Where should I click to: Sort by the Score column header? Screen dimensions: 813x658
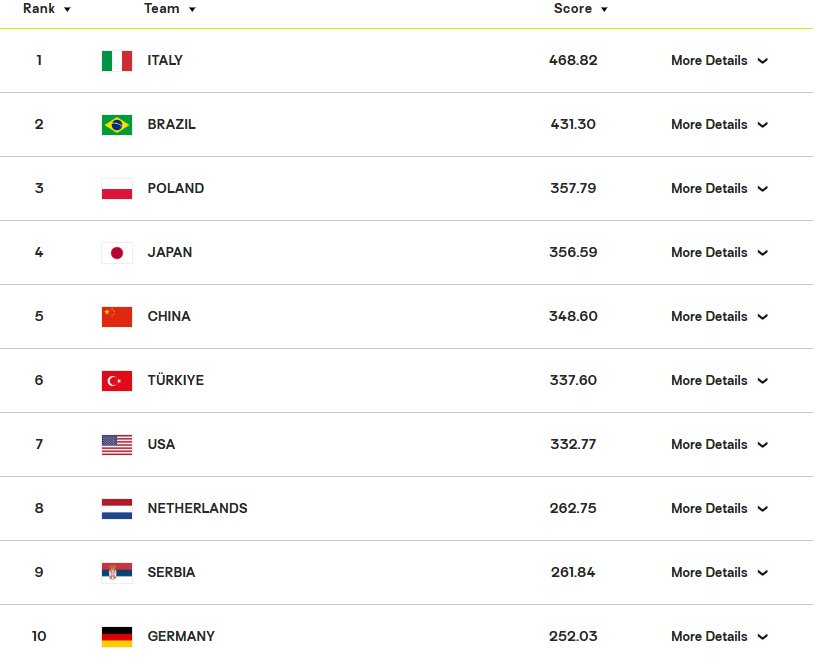580,9
